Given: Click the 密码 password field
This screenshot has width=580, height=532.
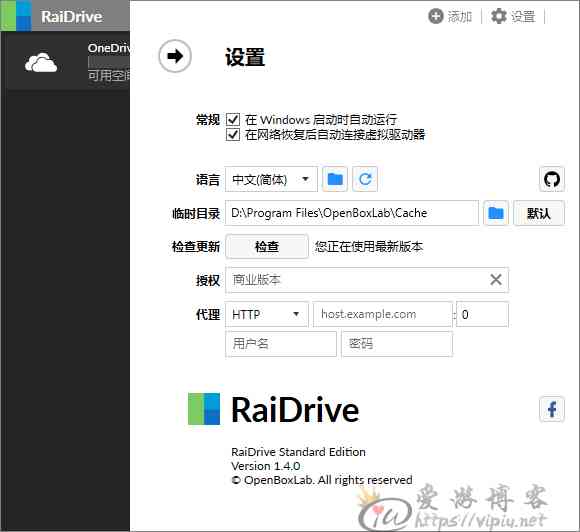Looking at the screenshot, I should [x=397, y=344].
